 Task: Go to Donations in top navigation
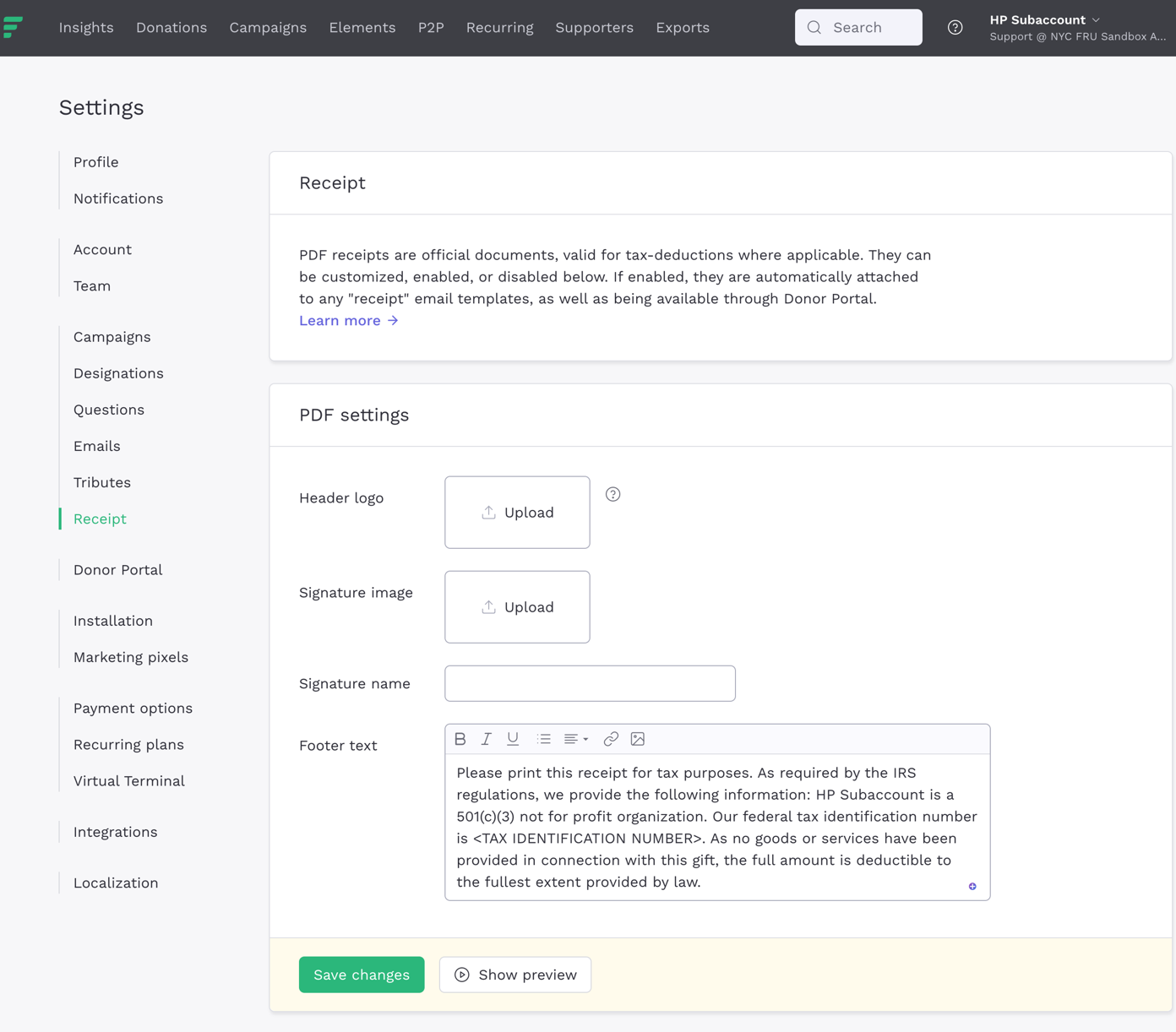[171, 28]
